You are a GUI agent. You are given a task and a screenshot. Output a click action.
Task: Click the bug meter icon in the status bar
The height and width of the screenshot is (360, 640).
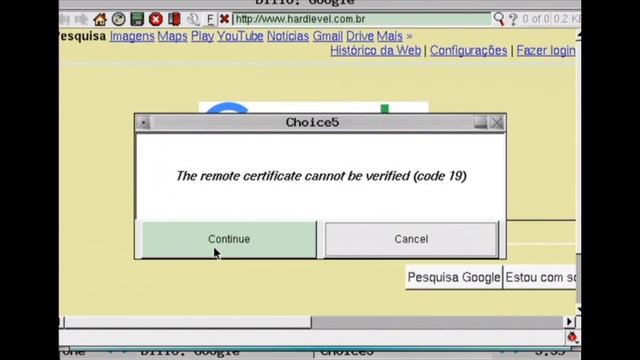(x=572, y=337)
